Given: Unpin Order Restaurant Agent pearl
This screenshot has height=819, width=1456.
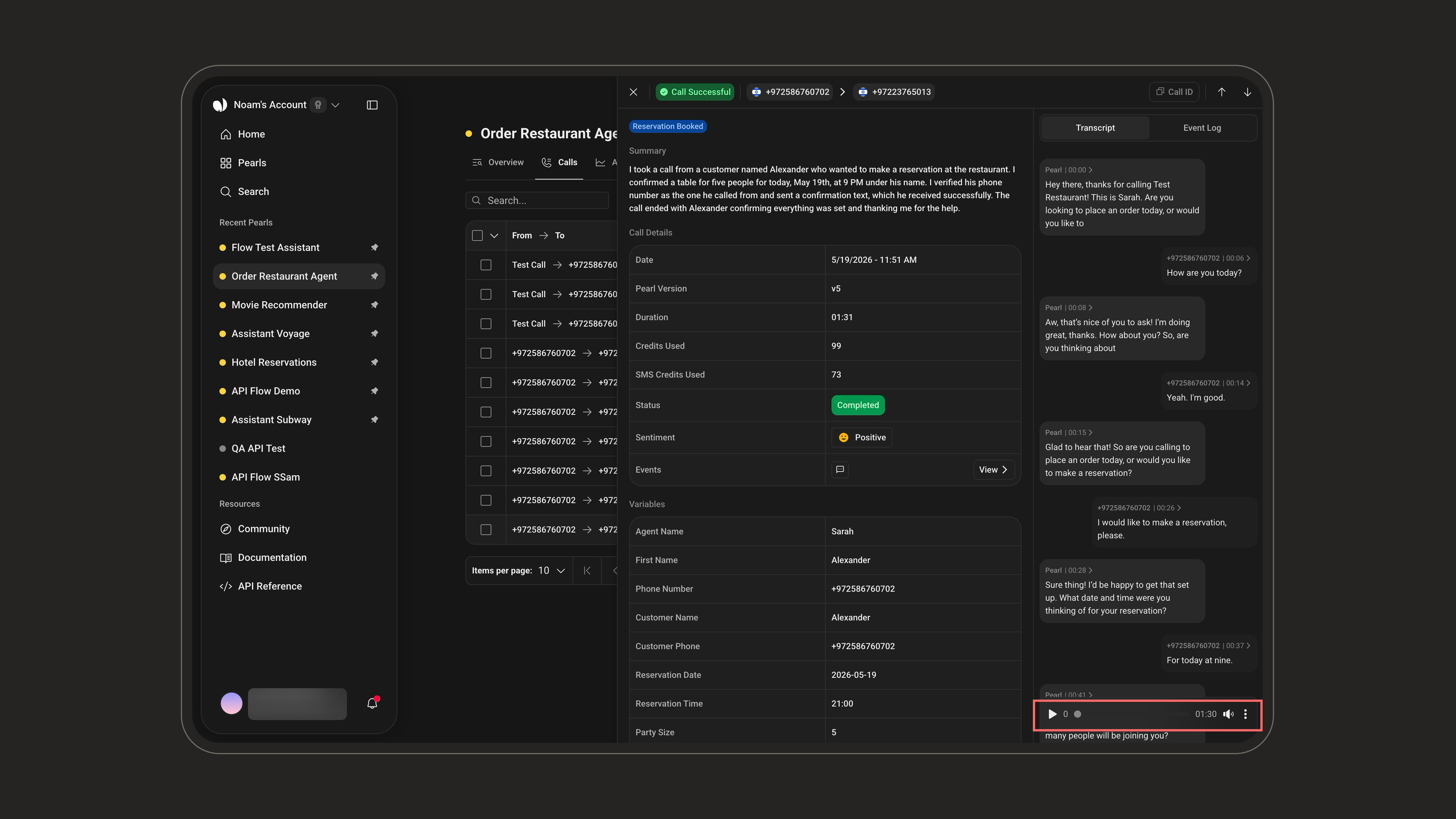Looking at the screenshot, I should (x=374, y=276).
